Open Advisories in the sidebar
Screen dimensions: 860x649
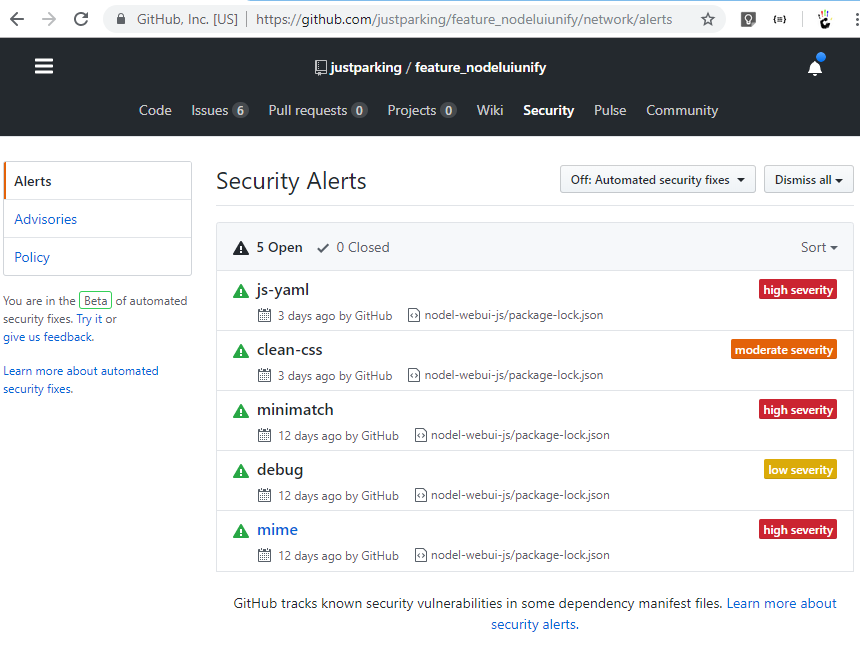(98, 219)
